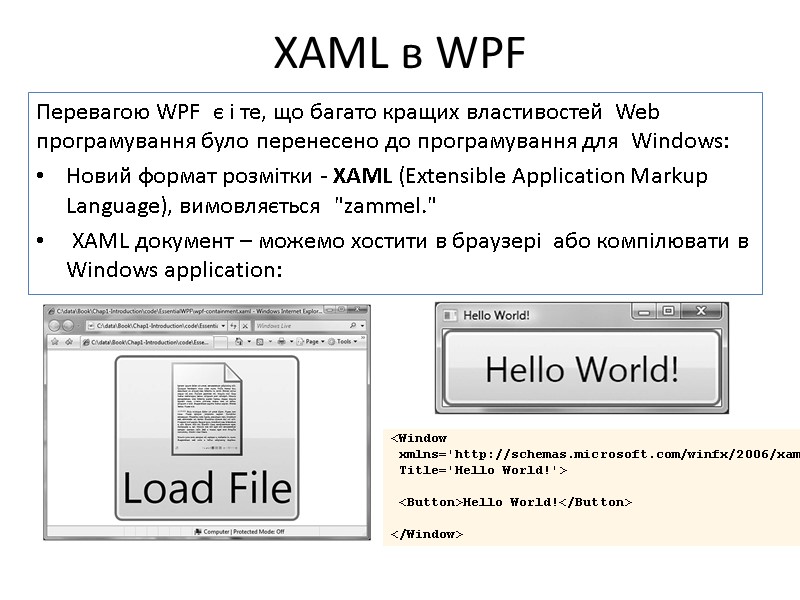Click the opening '<Window' code line

(x=418, y=438)
